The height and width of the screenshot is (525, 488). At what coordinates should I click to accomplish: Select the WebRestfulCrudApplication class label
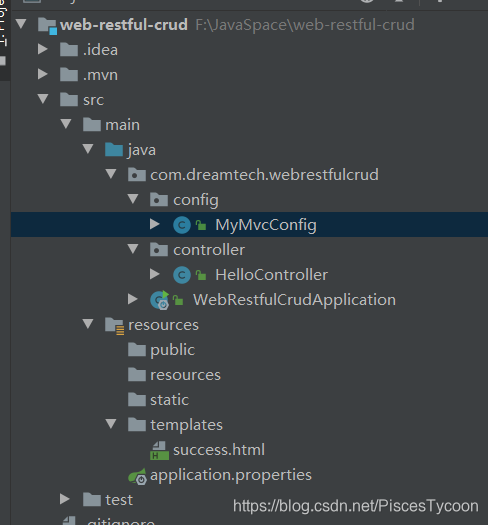tap(294, 300)
